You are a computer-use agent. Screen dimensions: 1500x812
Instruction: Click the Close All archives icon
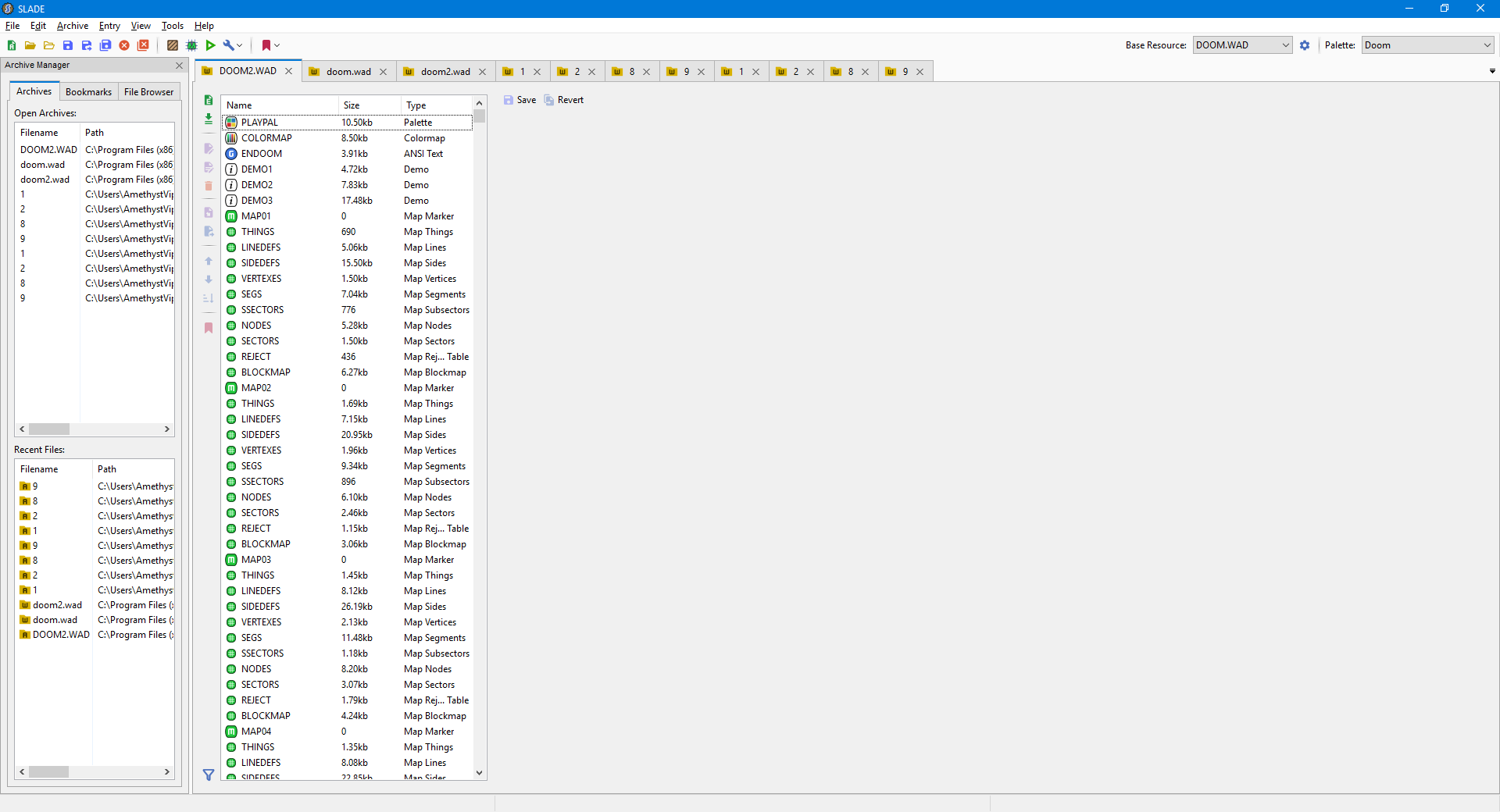point(143,45)
